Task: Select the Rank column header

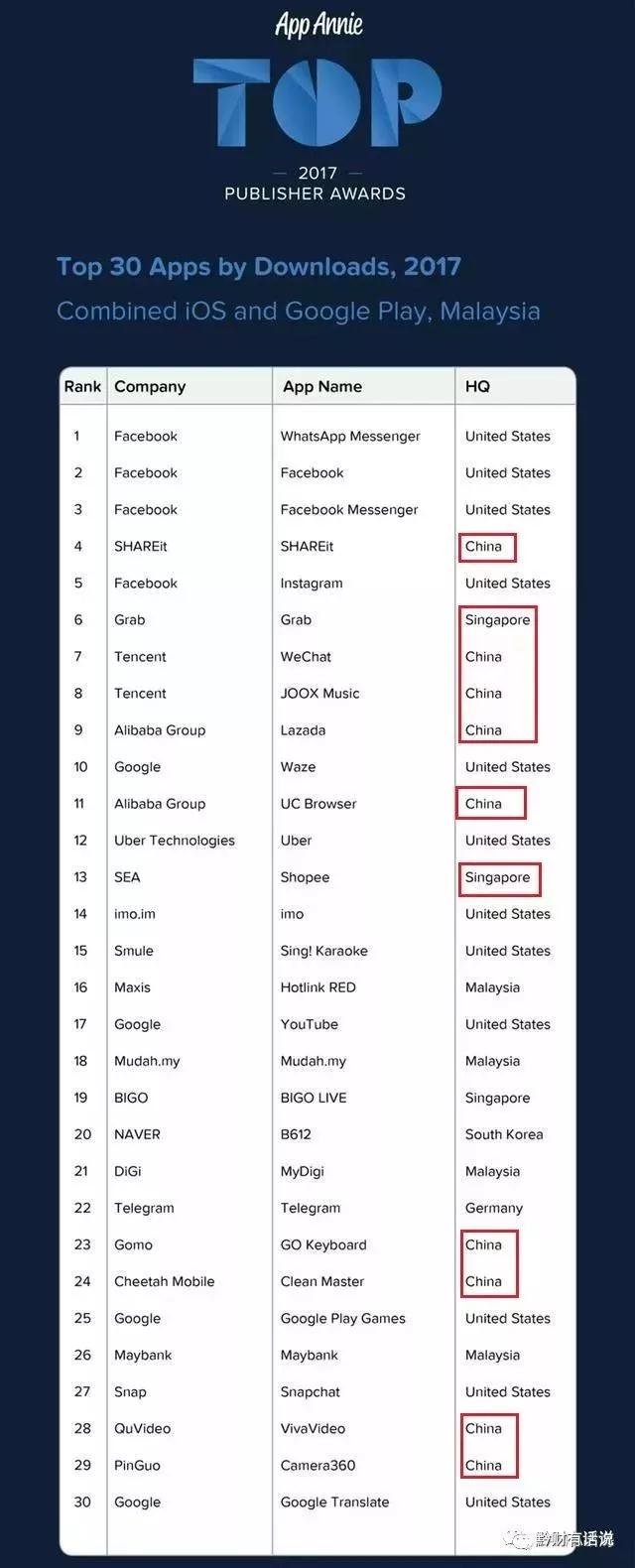Action: pos(82,386)
